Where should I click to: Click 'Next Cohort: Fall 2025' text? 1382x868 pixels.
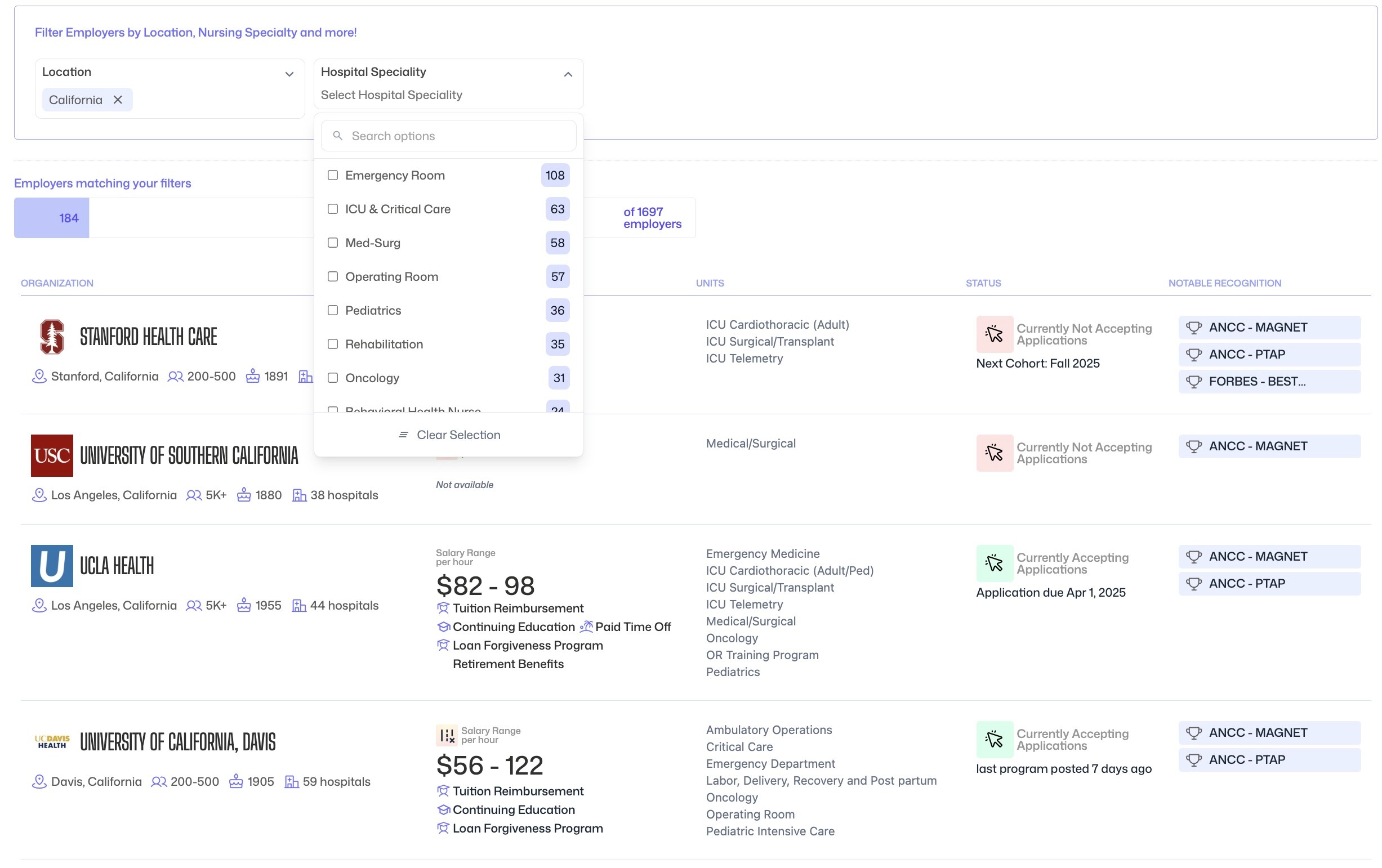tap(1038, 364)
